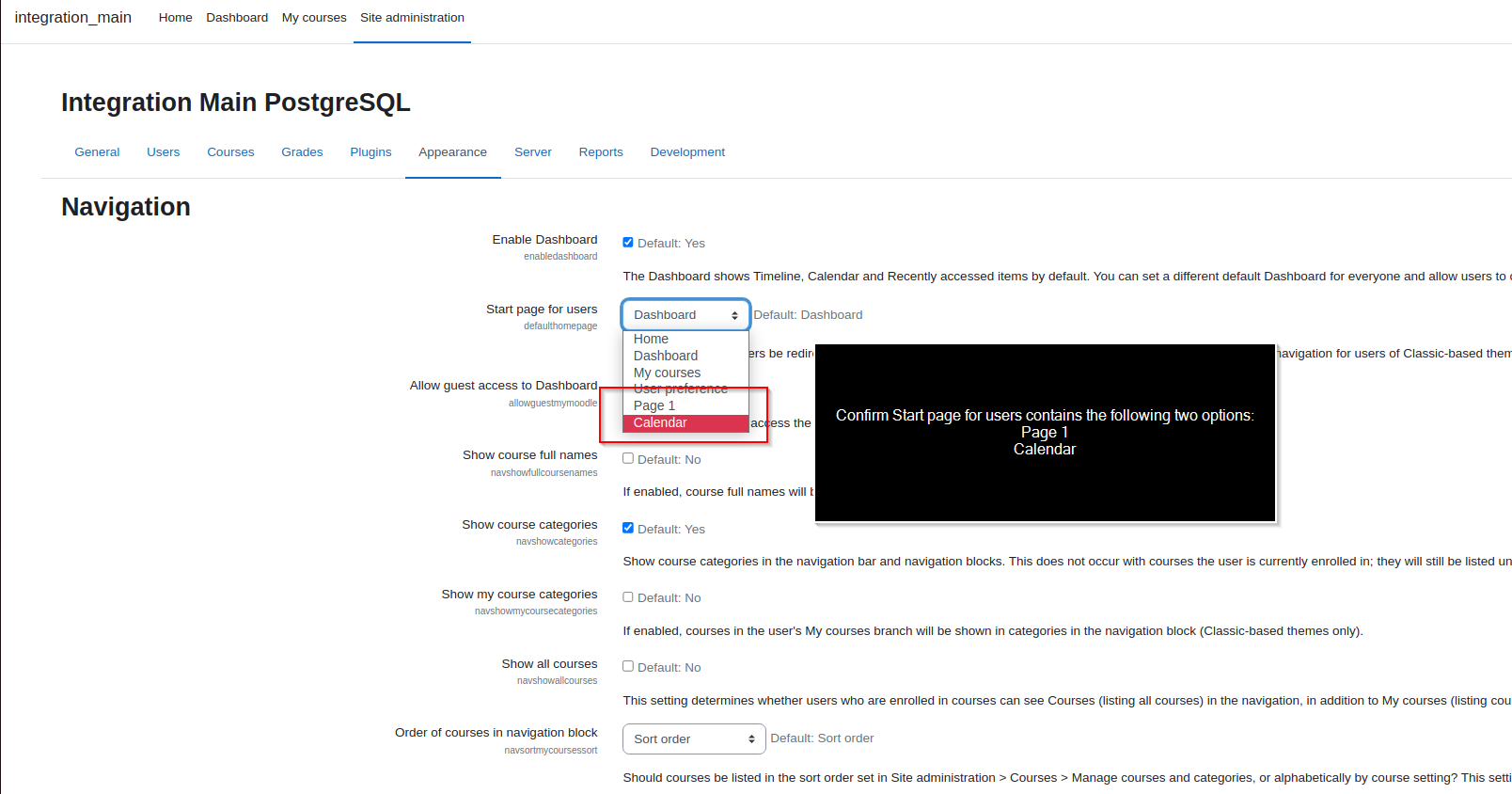The image size is (1512, 794).
Task: Choose Page 1 option in list
Action: (685, 405)
